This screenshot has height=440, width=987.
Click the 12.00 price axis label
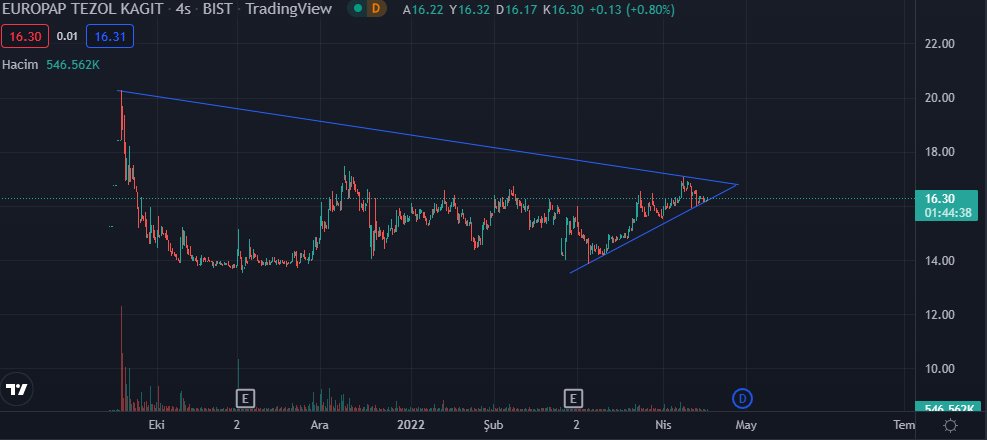(x=940, y=315)
